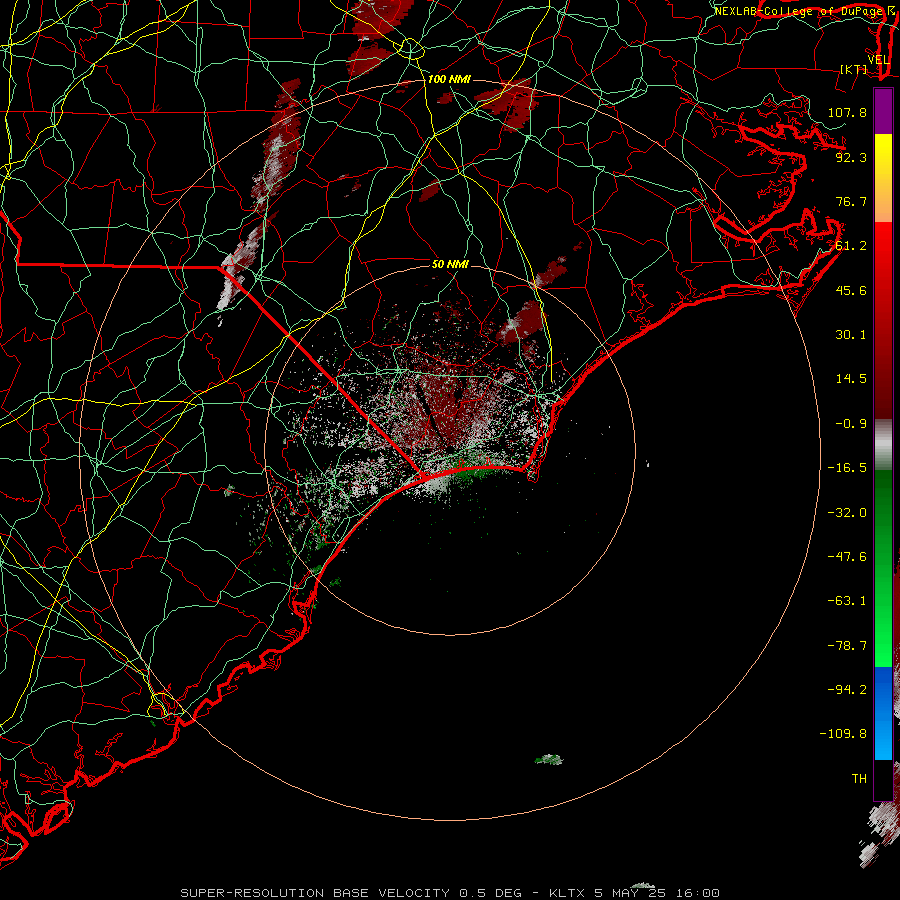Viewport: 900px width, 900px height.
Task: Click the -94.2 legend value
Action: point(847,689)
